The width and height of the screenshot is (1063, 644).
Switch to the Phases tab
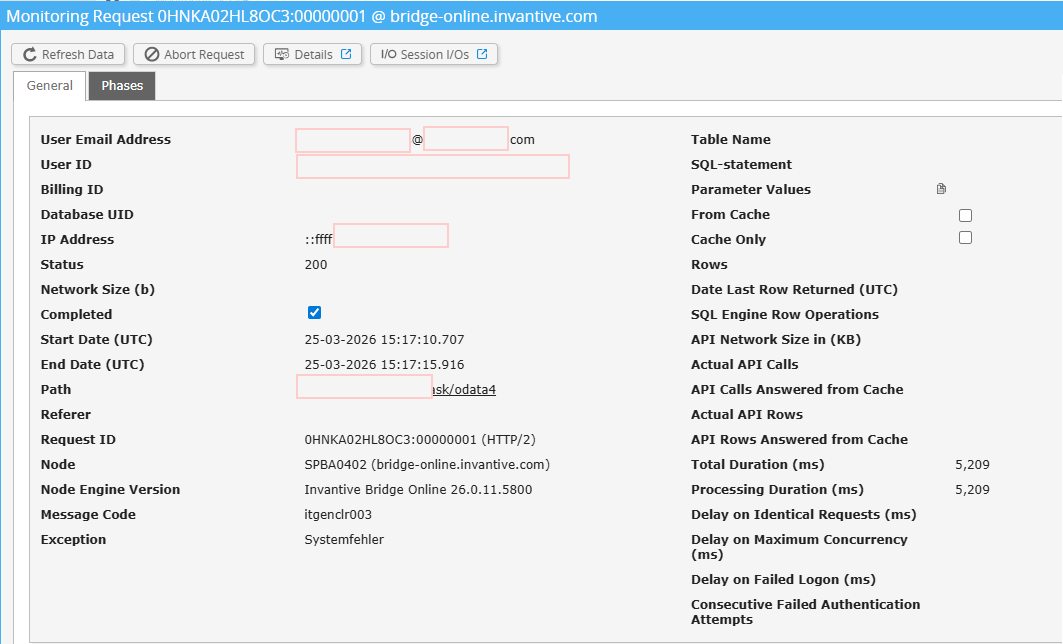click(122, 86)
